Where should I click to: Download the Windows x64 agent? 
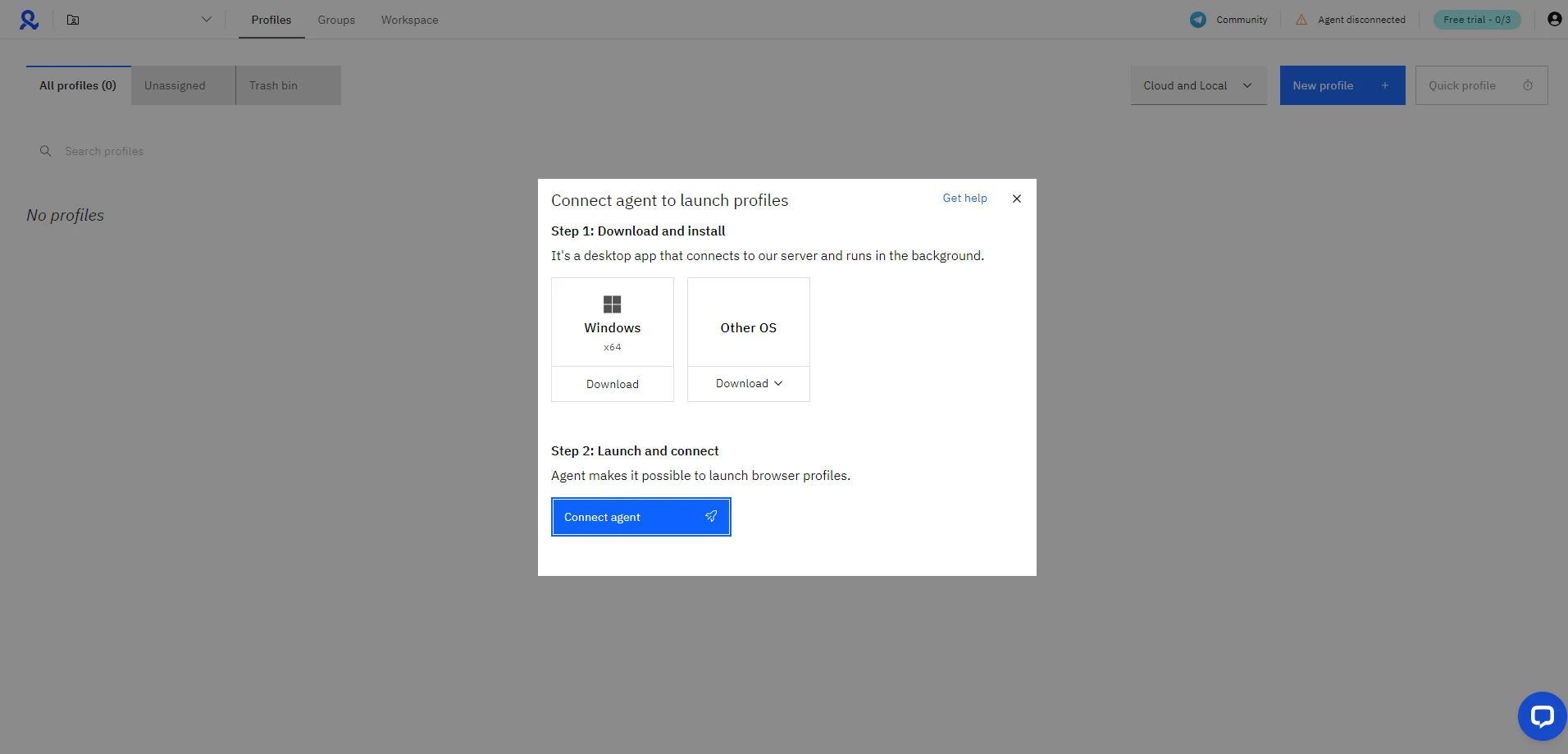click(613, 384)
